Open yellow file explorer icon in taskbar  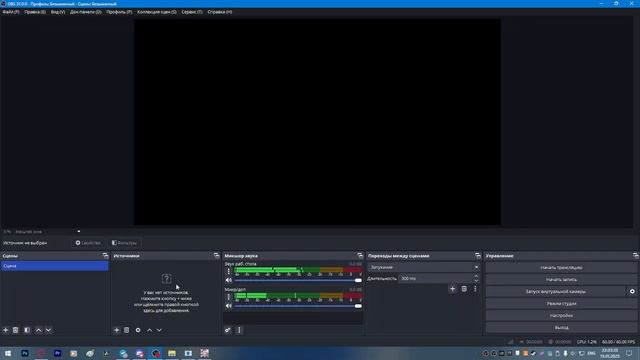172,353
